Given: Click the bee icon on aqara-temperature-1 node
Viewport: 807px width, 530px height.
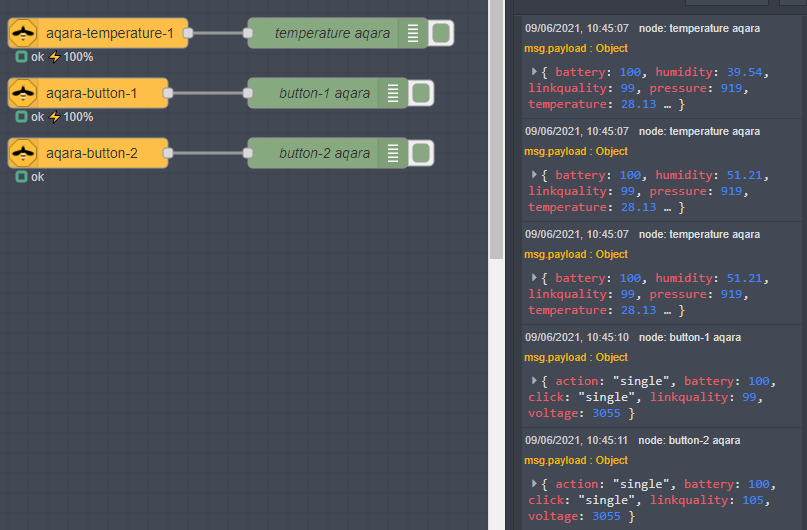Looking at the screenshot, I should (22, 34).
